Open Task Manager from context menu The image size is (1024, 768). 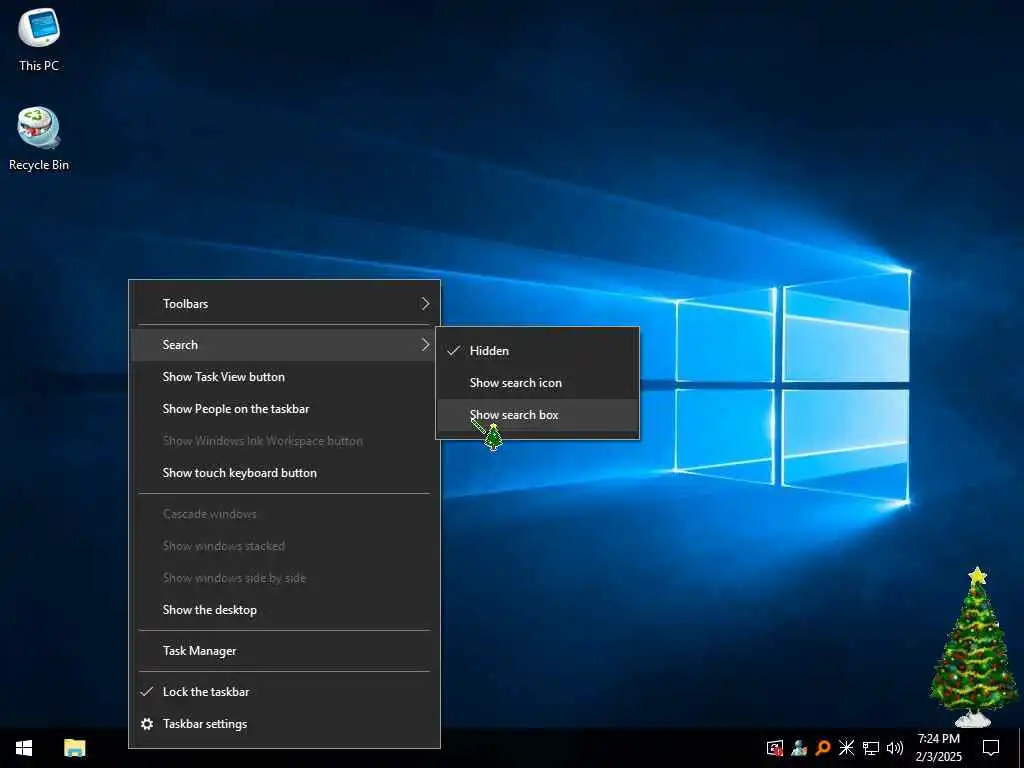pyautogui.click(x=284, y=651)
